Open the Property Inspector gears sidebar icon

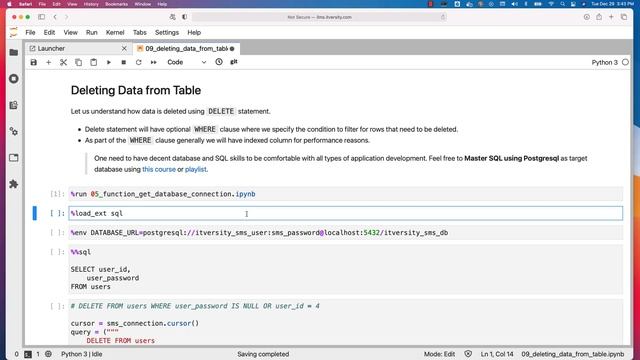[x=13, y=131]
